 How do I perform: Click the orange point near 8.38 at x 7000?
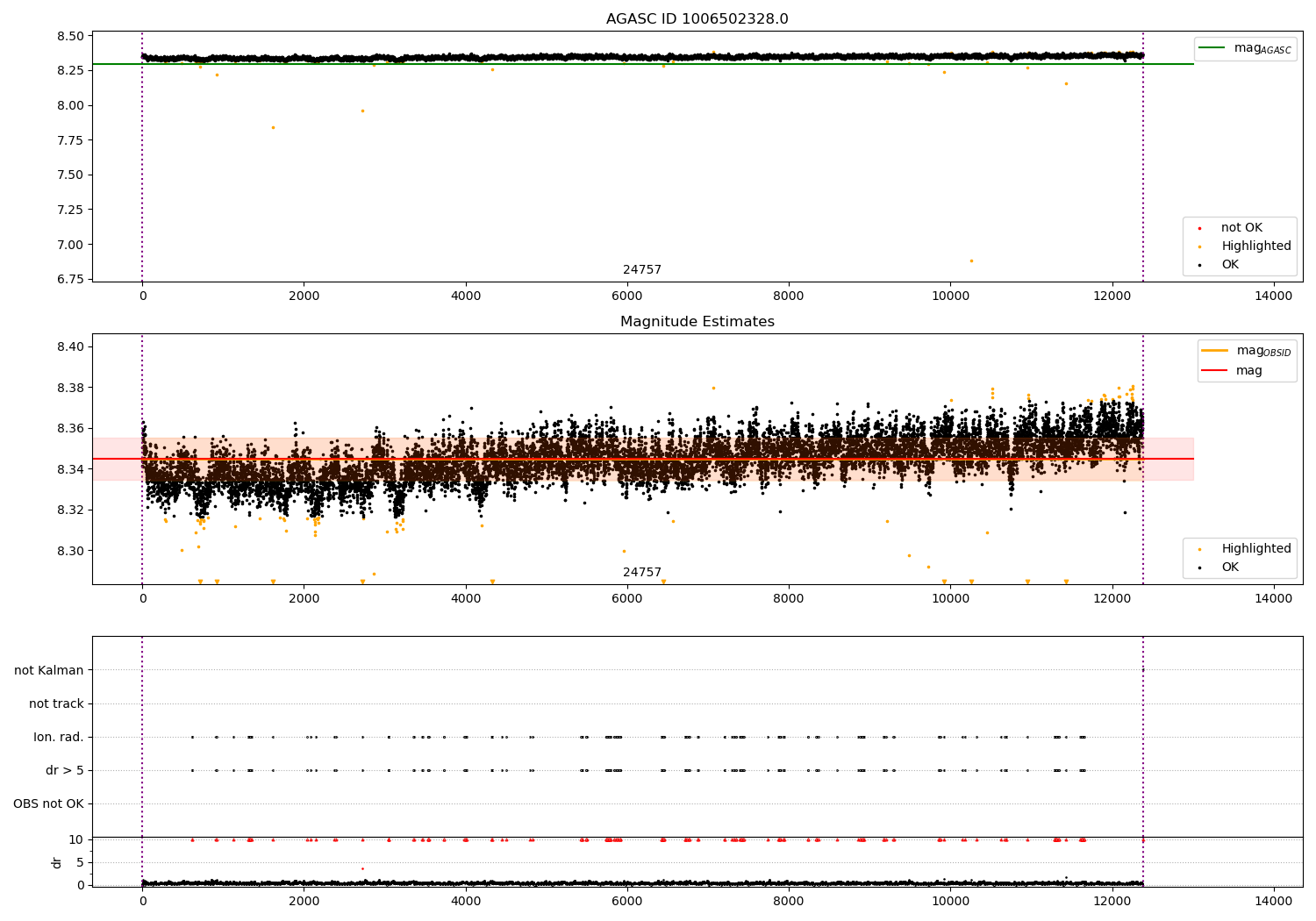coord(713,388)
